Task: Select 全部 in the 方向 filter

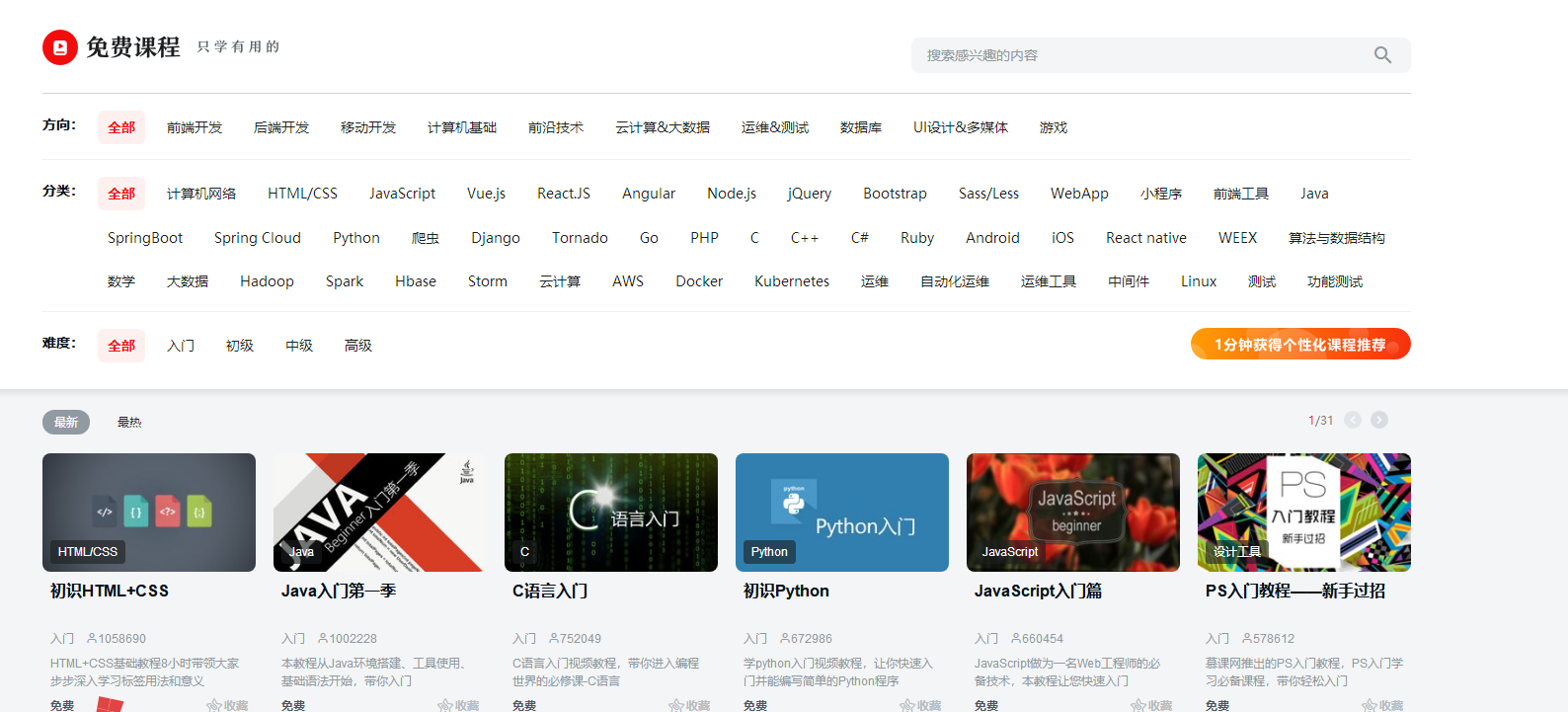Action: tap(121, 127)
